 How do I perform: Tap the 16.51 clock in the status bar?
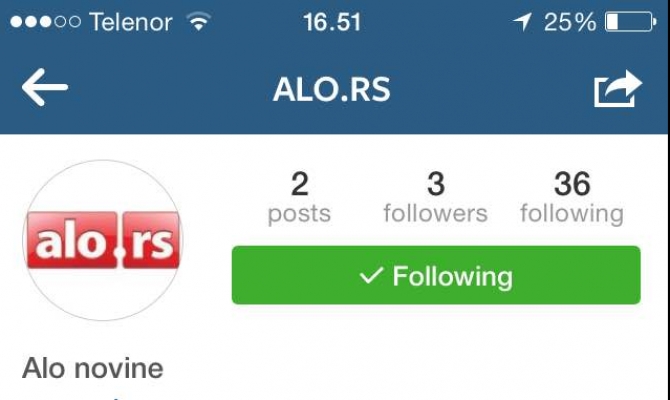click(x=332, y=22)
